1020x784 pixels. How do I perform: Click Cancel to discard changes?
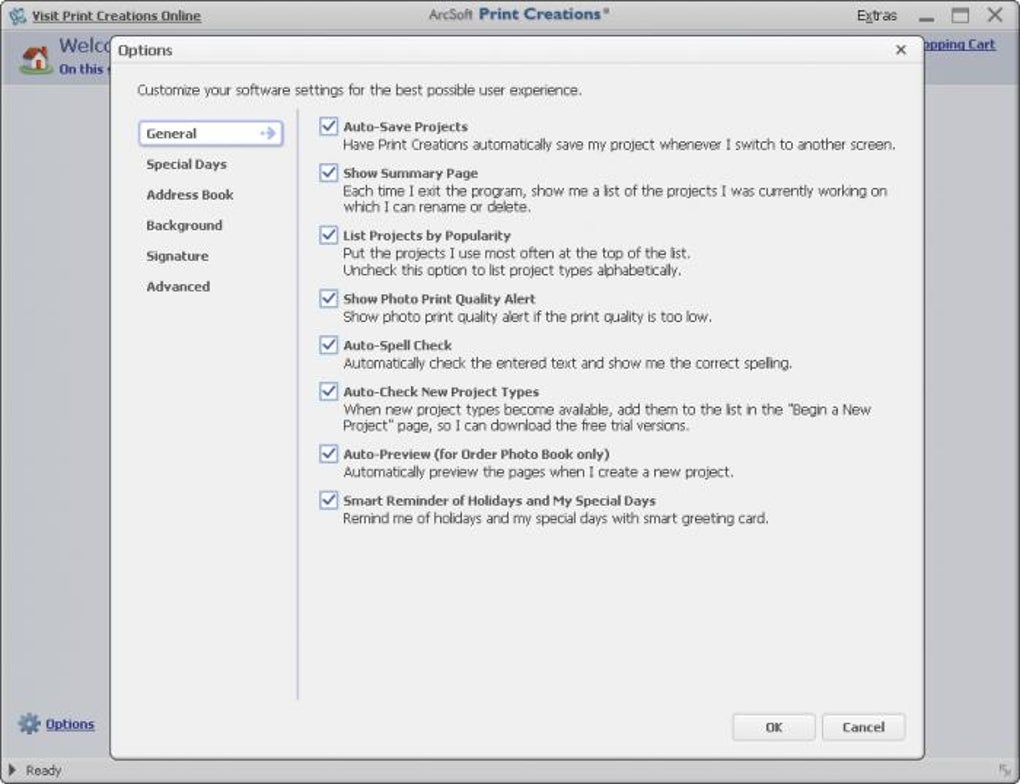coord(863,727)
